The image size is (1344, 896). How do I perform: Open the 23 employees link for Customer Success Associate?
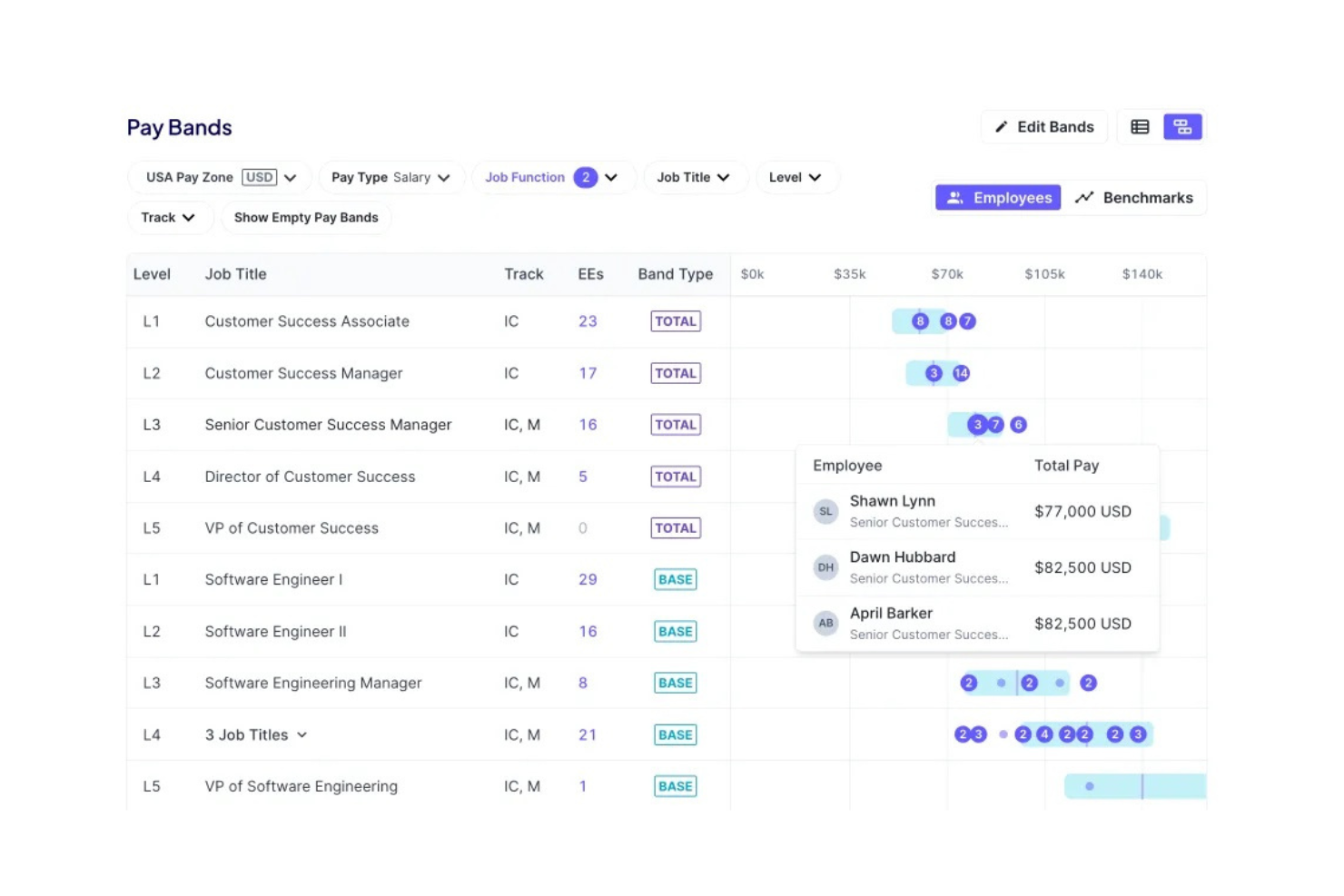(588, 321)
